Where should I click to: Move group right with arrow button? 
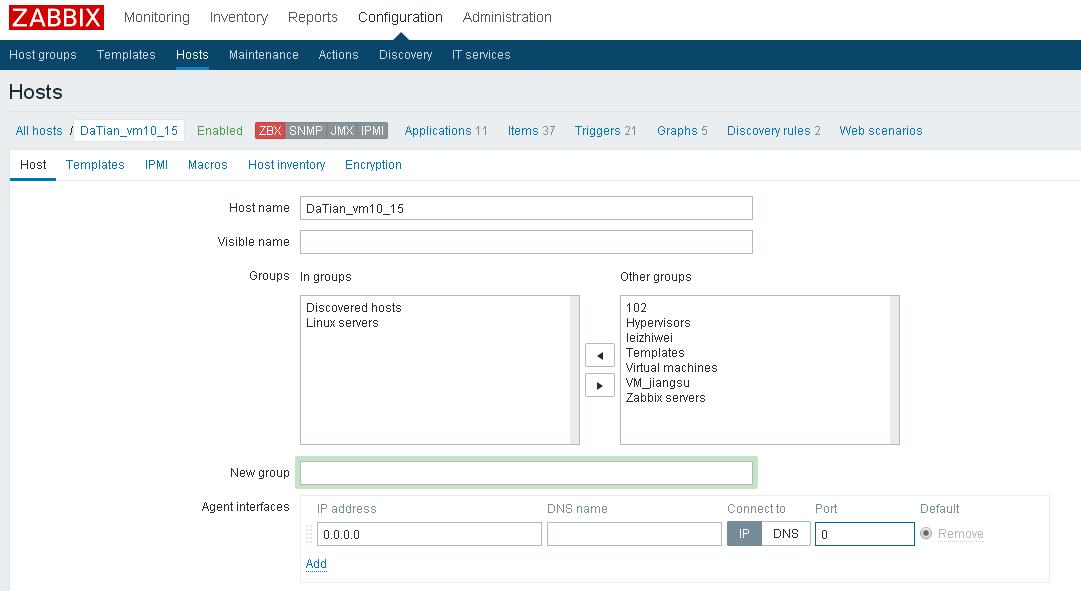point(600,385)
